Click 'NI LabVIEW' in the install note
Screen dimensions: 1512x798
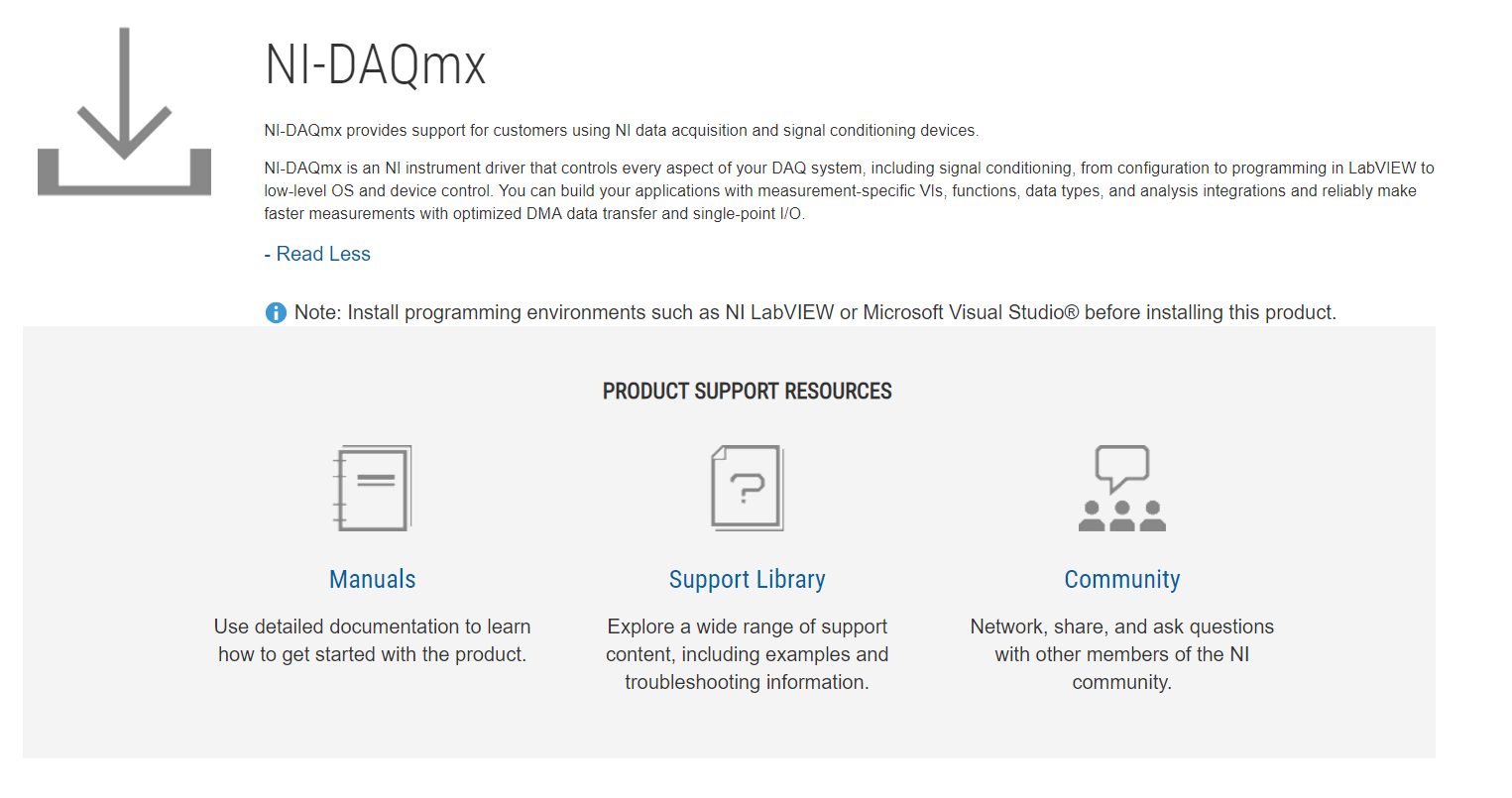click(x=779, y=313)
